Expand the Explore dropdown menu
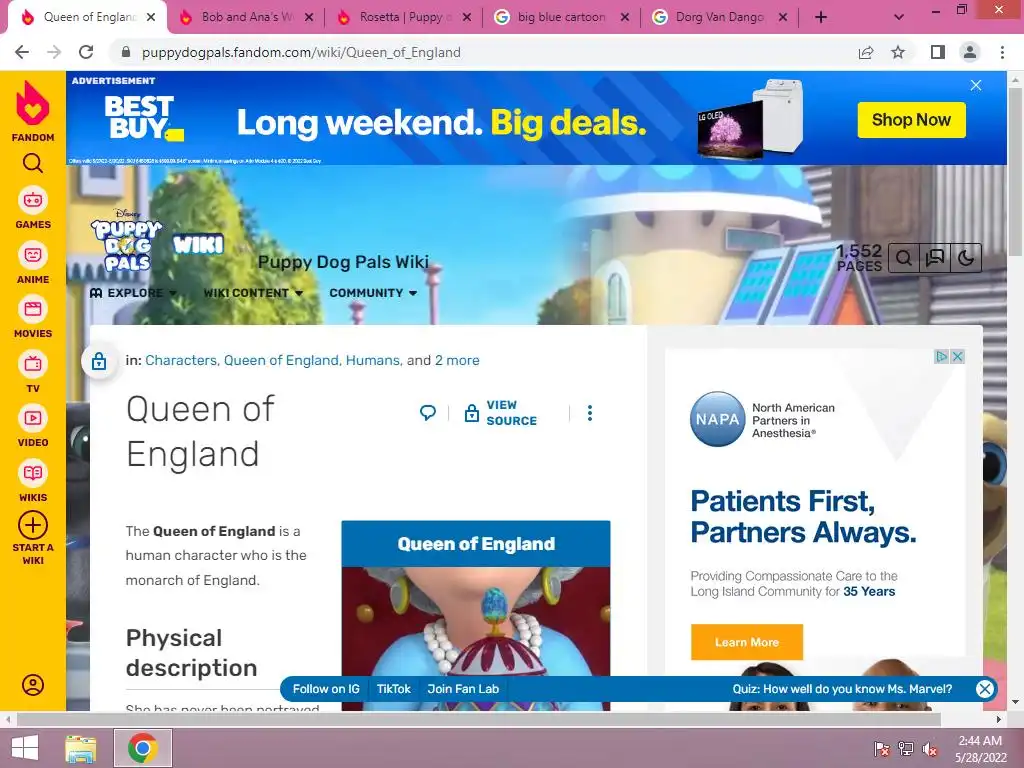This screenshot has height=768, width=1024. tap(133, 293)
